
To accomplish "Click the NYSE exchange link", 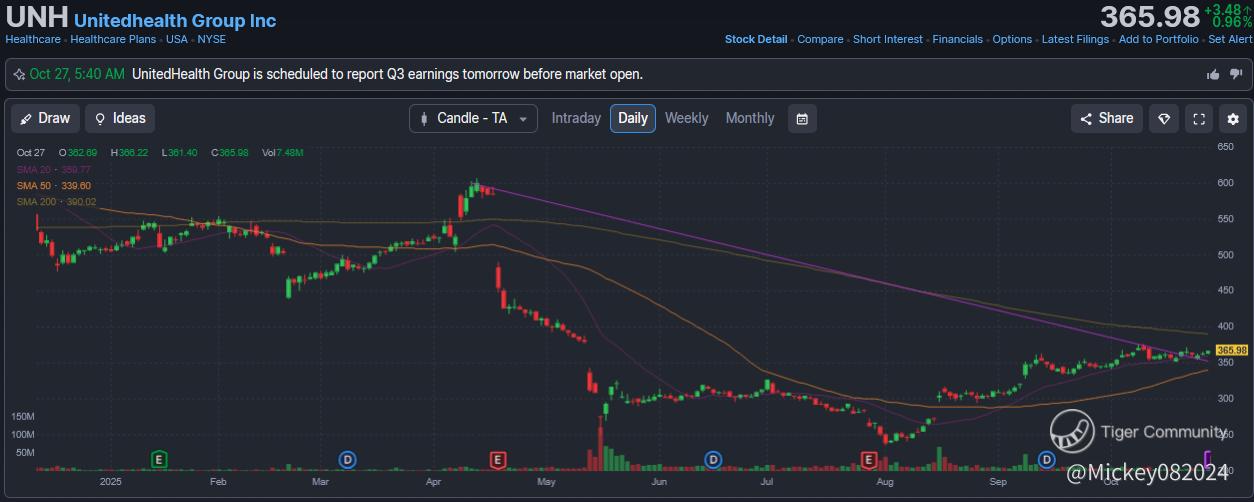I will point(212,40).
